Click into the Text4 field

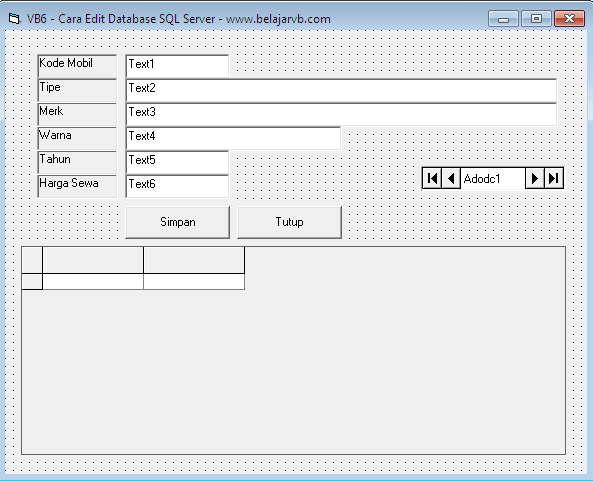(x=233, y=138)
